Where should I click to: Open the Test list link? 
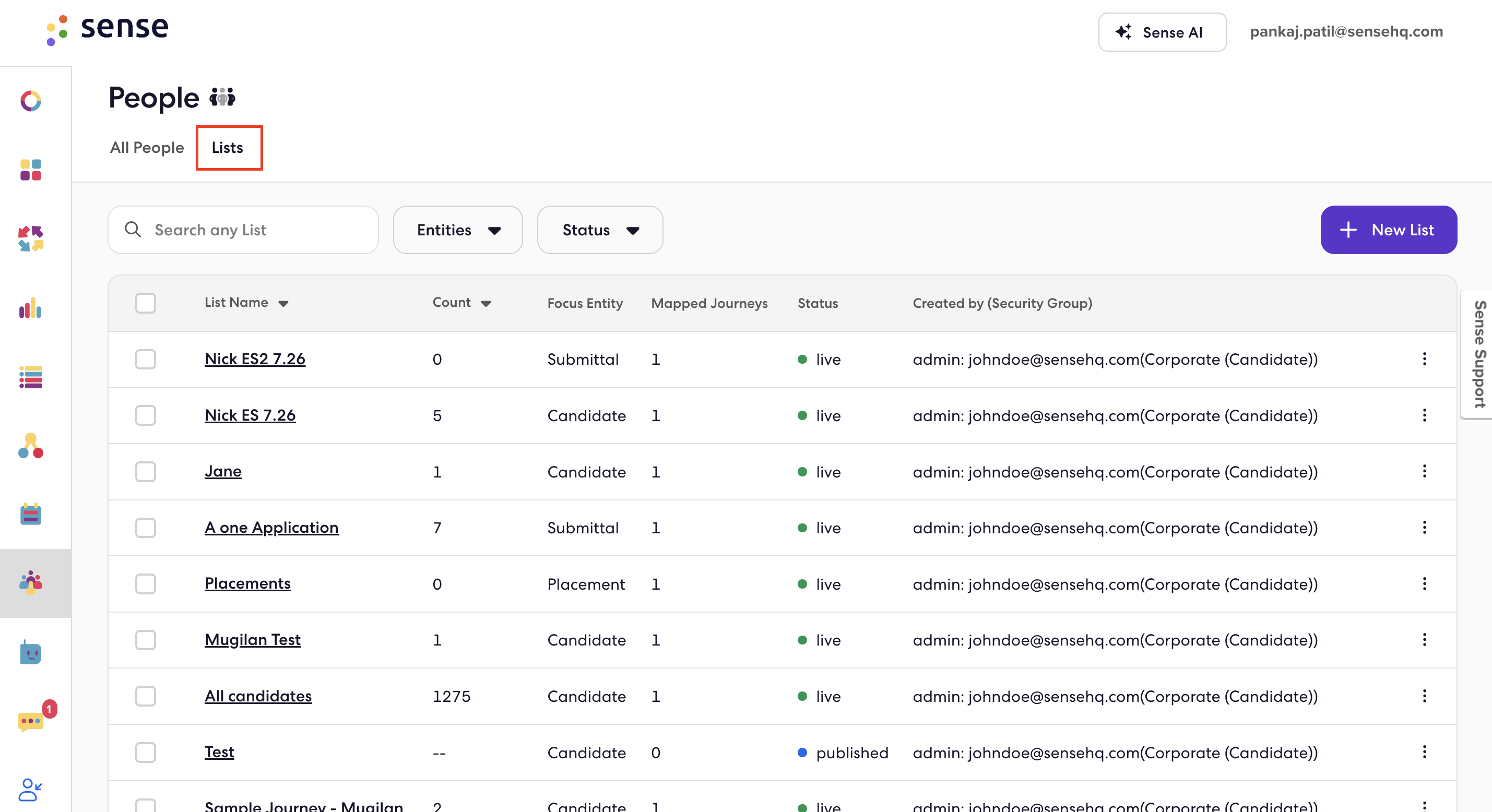pos(219,753)
